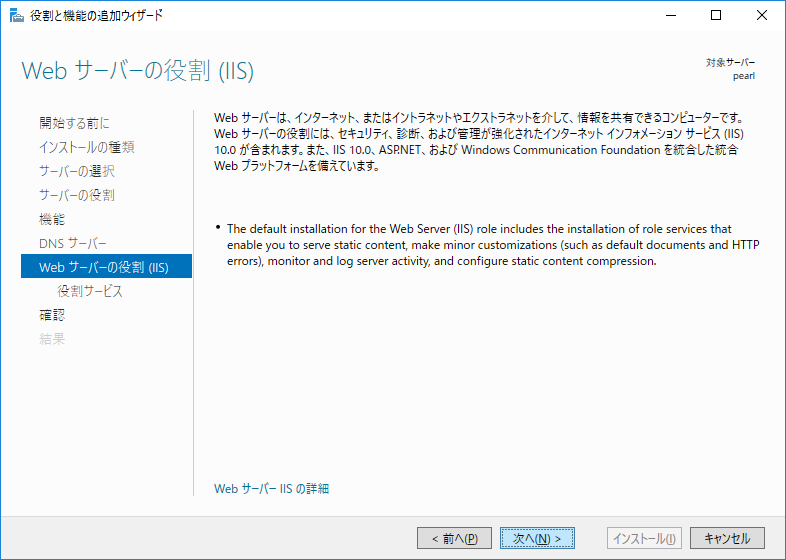Click the < 前へ(P) button

(x=454, y=538)
